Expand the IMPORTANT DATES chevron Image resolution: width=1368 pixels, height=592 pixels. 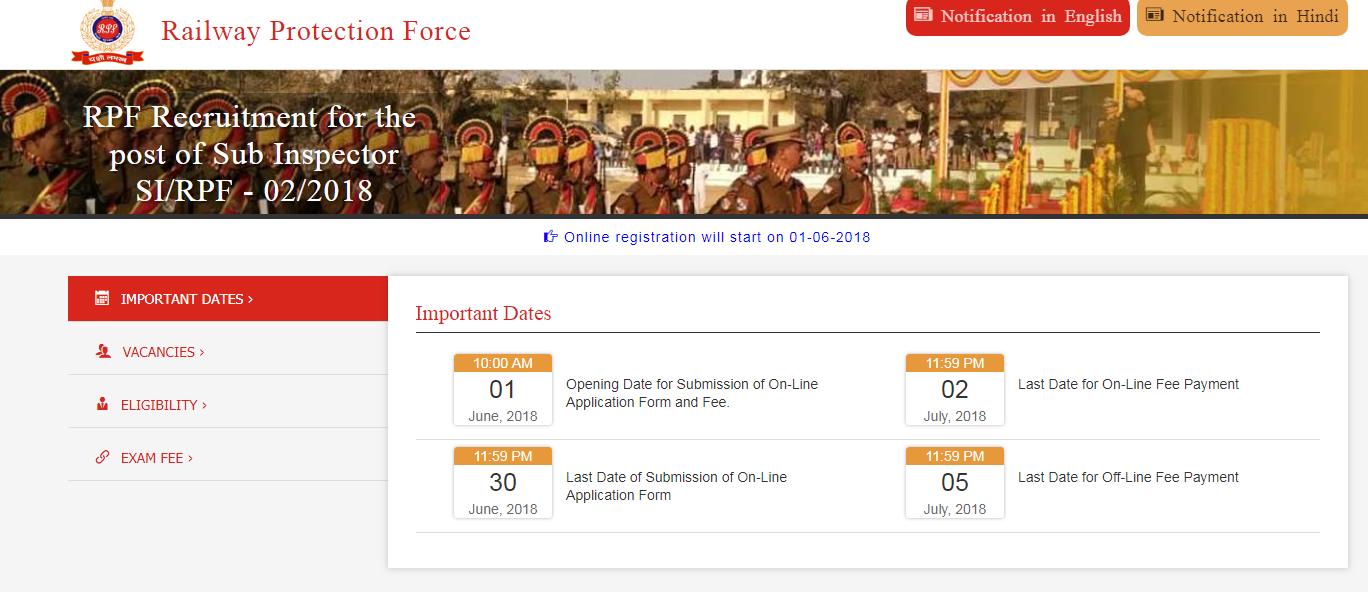tap(250, 297)
